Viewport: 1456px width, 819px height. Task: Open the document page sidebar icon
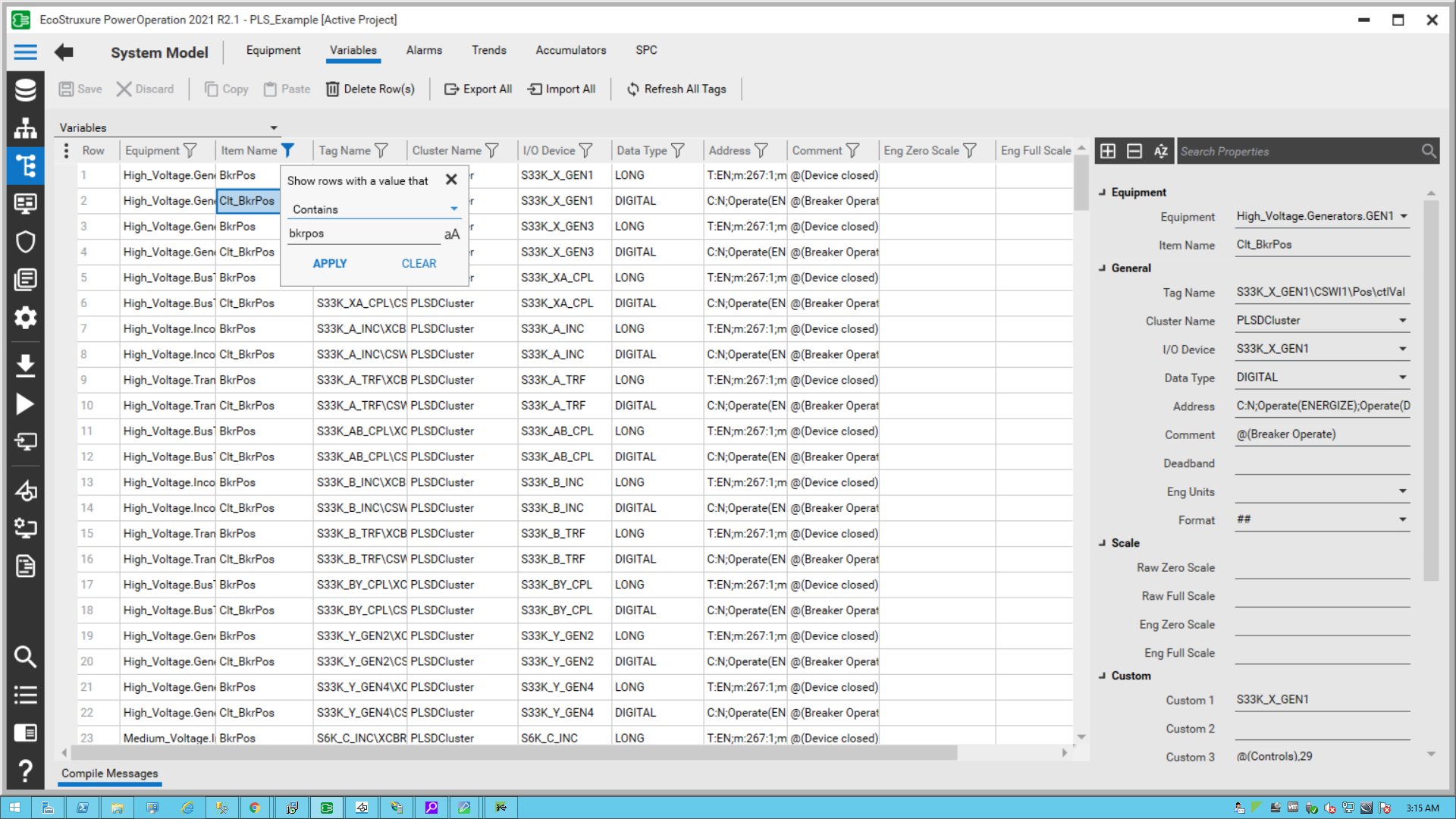[x=25, y=566]
